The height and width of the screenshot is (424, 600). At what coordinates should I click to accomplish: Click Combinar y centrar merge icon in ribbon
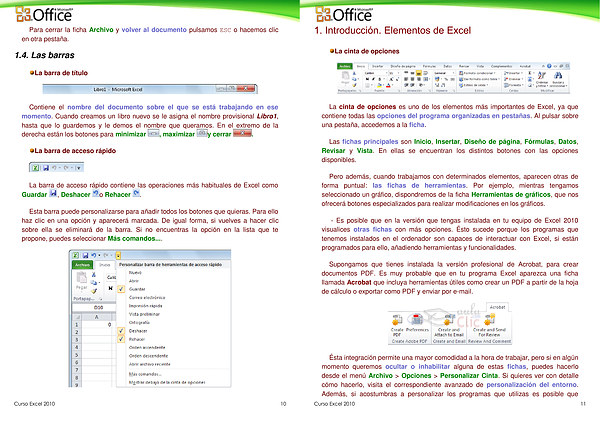426,79
